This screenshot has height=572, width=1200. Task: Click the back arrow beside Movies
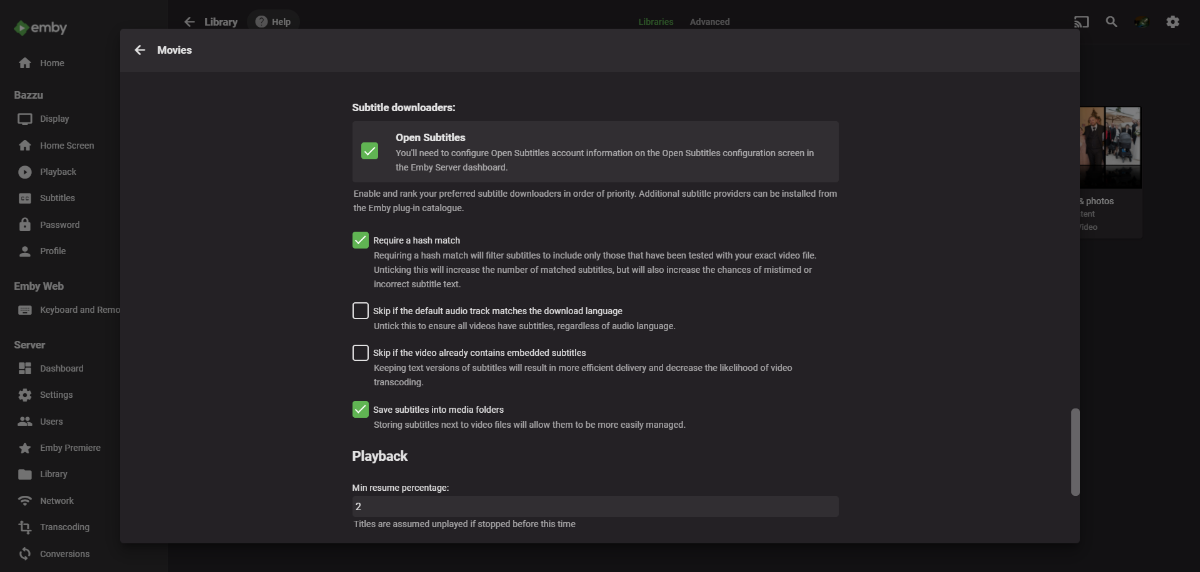[140, 50]
